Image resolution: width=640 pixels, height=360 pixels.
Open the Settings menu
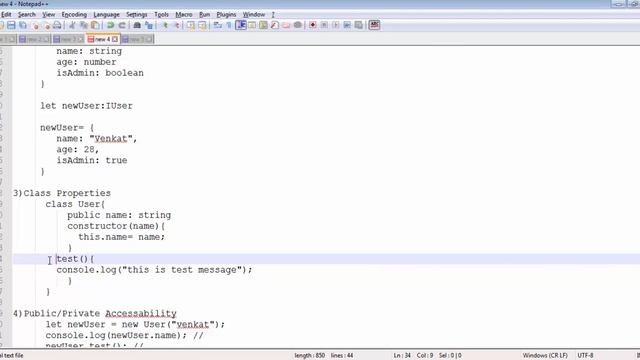[x=136, y=14]
